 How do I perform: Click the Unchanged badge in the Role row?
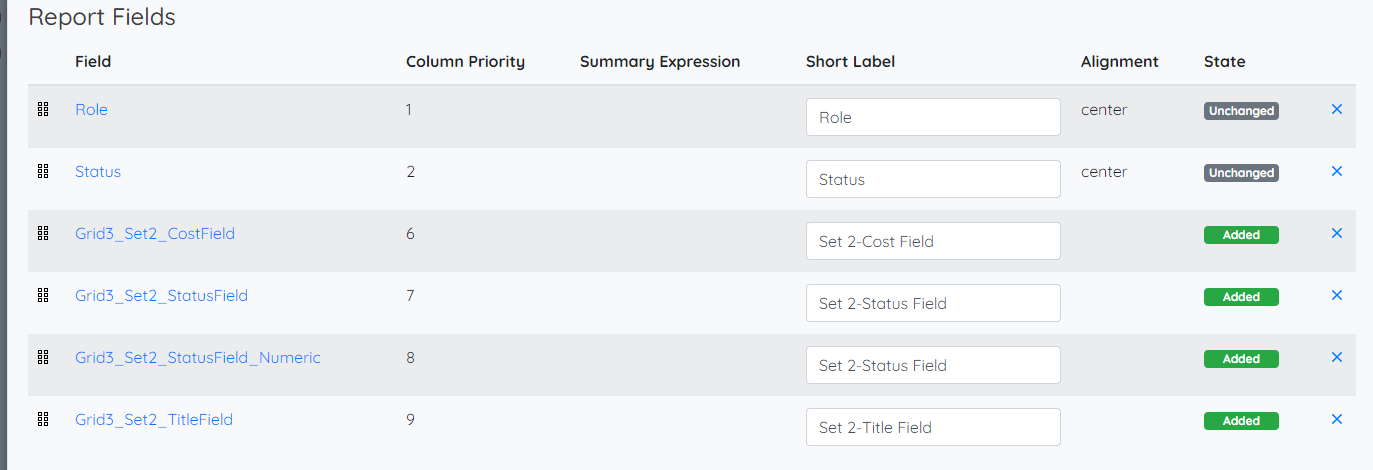[x=1241, y=111]
